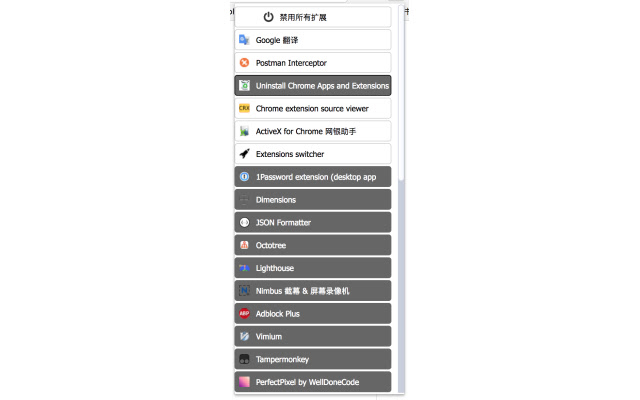
Task: Enable the Lighthouse extension
Action: point(313,268)
